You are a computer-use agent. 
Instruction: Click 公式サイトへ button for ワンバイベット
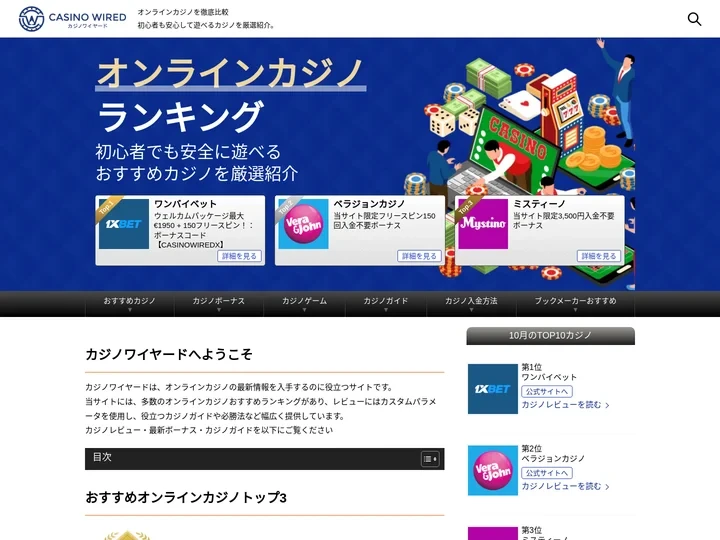[x=546, y=391]
